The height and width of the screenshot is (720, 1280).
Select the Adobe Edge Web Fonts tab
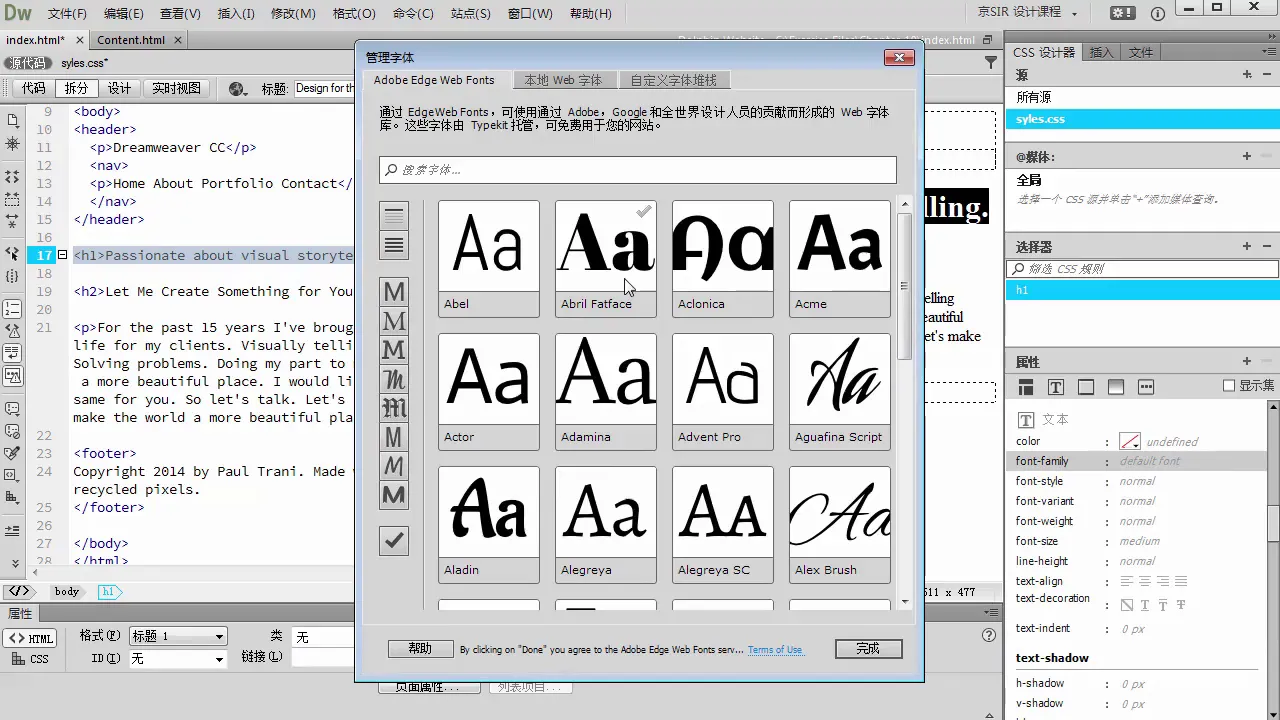click(434, 80)
